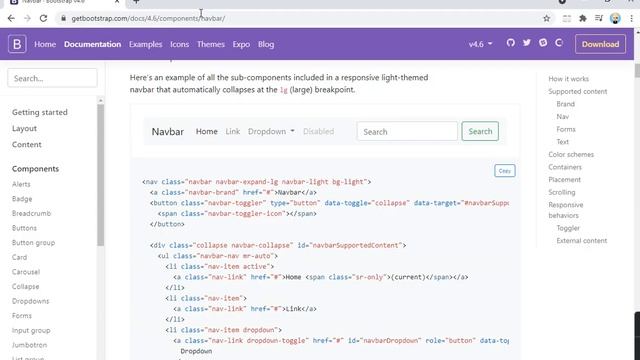The width and height of the screenshot is (640, 360).
Task: Open the Open Collective icon link
Action: pyautogui.click(x=559, y=42)
